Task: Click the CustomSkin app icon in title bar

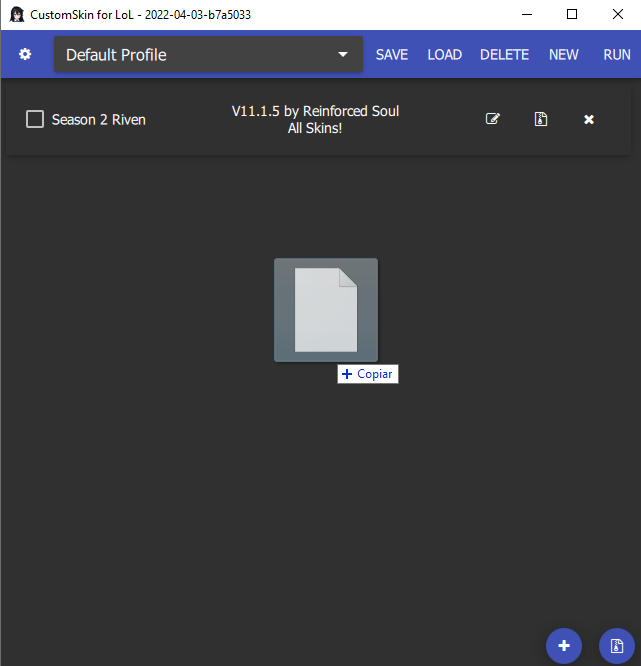Action: tap(17, 14)
